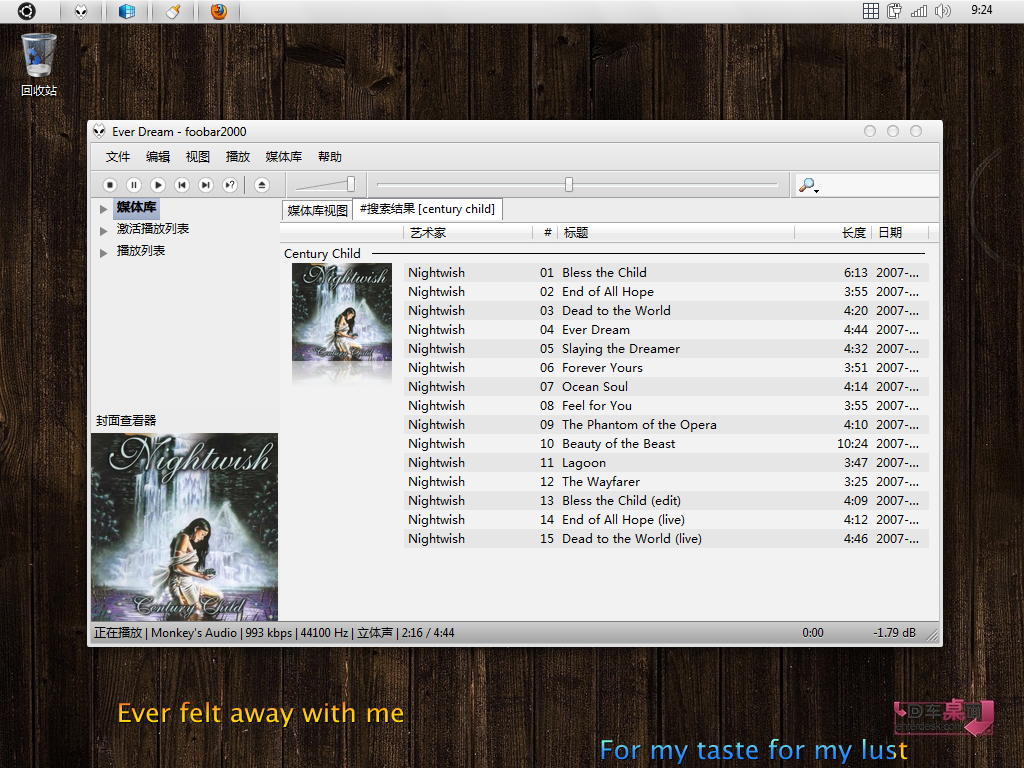1024x768 pixels.
Task: Expand the 激活播放列表 tree node
Action: pyautogui.click(x=103, y=231)
